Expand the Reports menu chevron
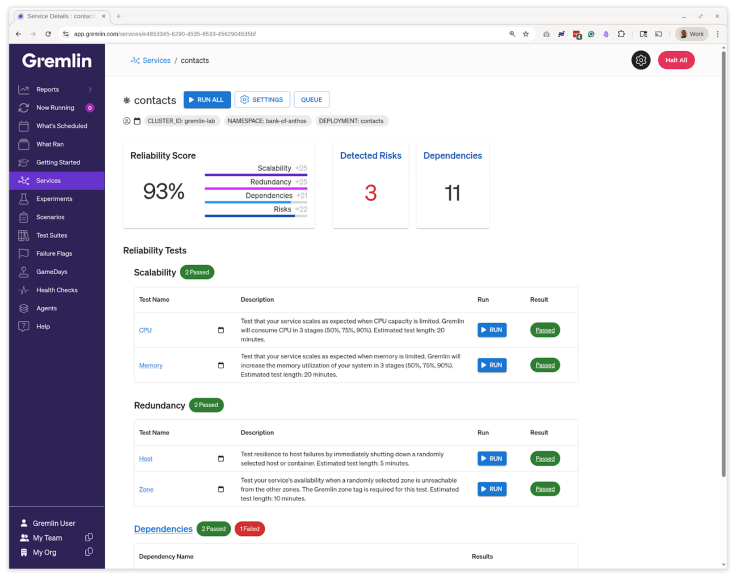 click(90, 89)
